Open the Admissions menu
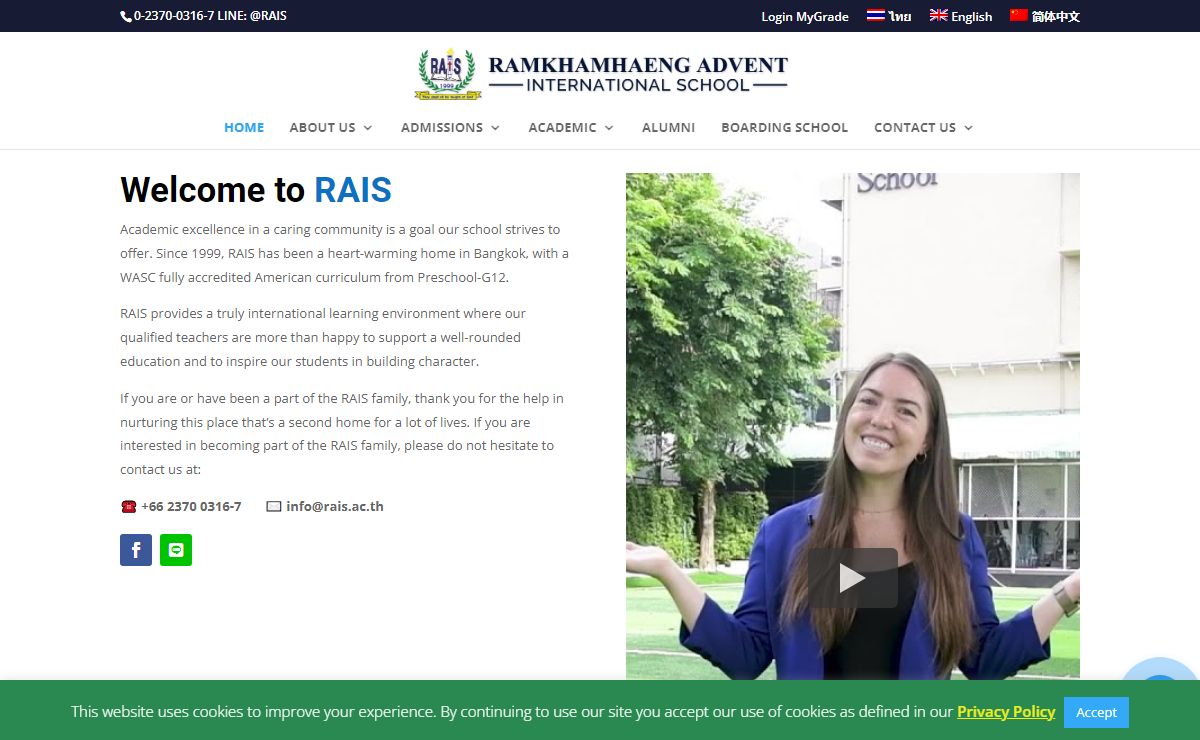The image size is (1200, 740). click(x=442, y=127)
